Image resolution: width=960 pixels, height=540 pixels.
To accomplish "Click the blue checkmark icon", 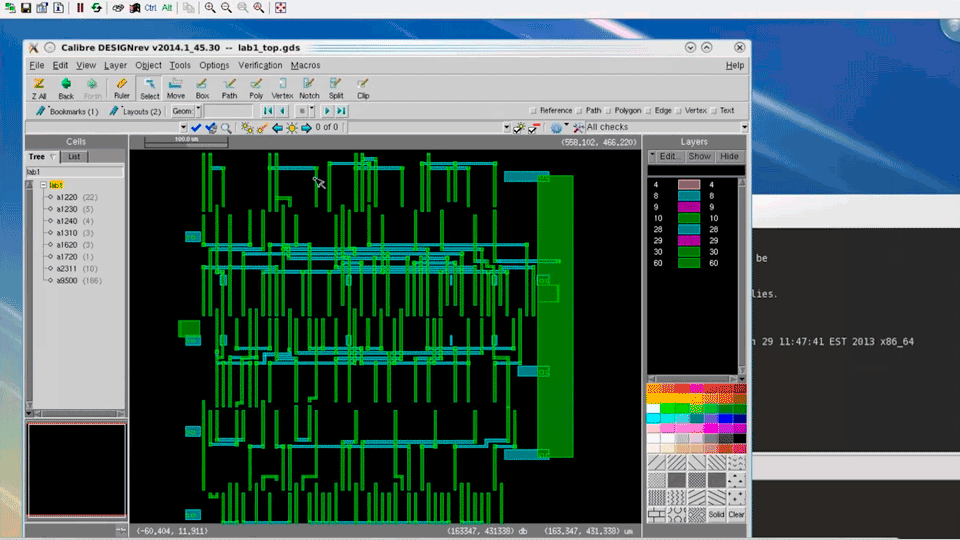I will pyautogui.click(x=196, y=127).
